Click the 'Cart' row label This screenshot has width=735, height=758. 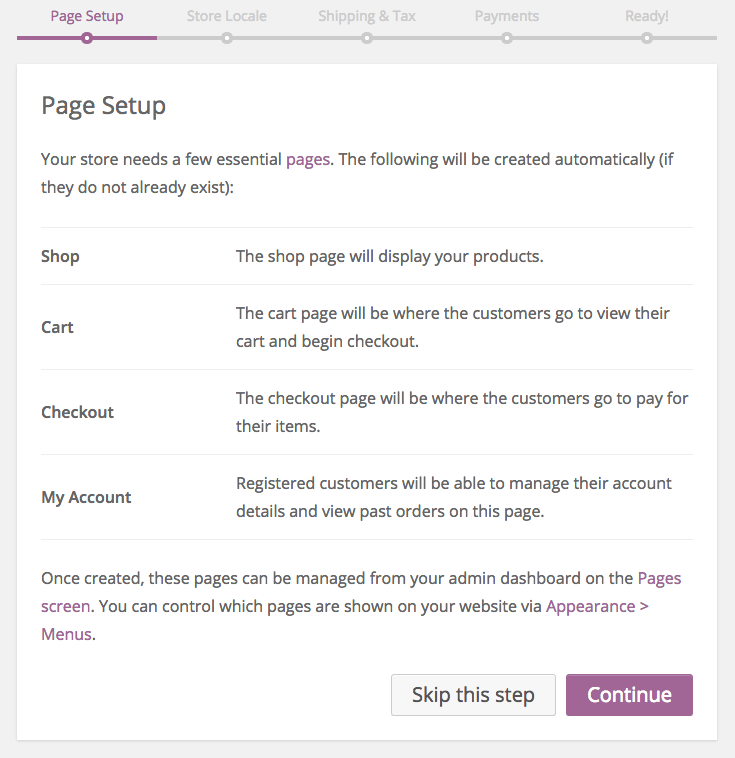click(57, 327)
